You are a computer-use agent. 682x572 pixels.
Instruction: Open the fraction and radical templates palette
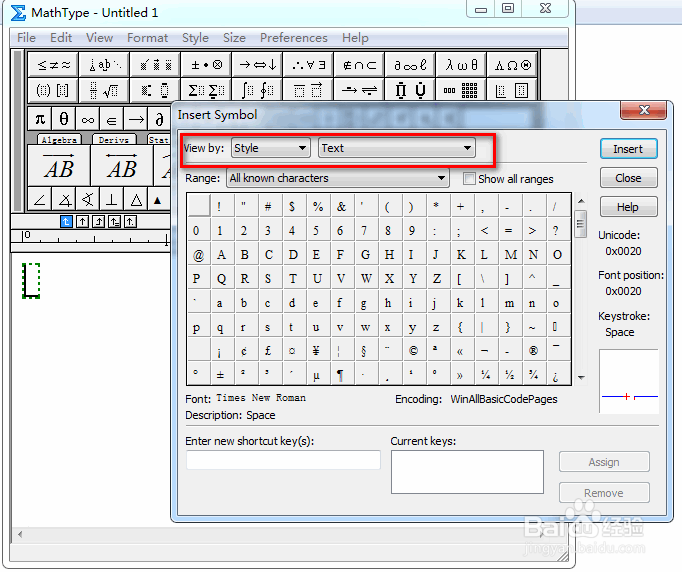(104, 90)
